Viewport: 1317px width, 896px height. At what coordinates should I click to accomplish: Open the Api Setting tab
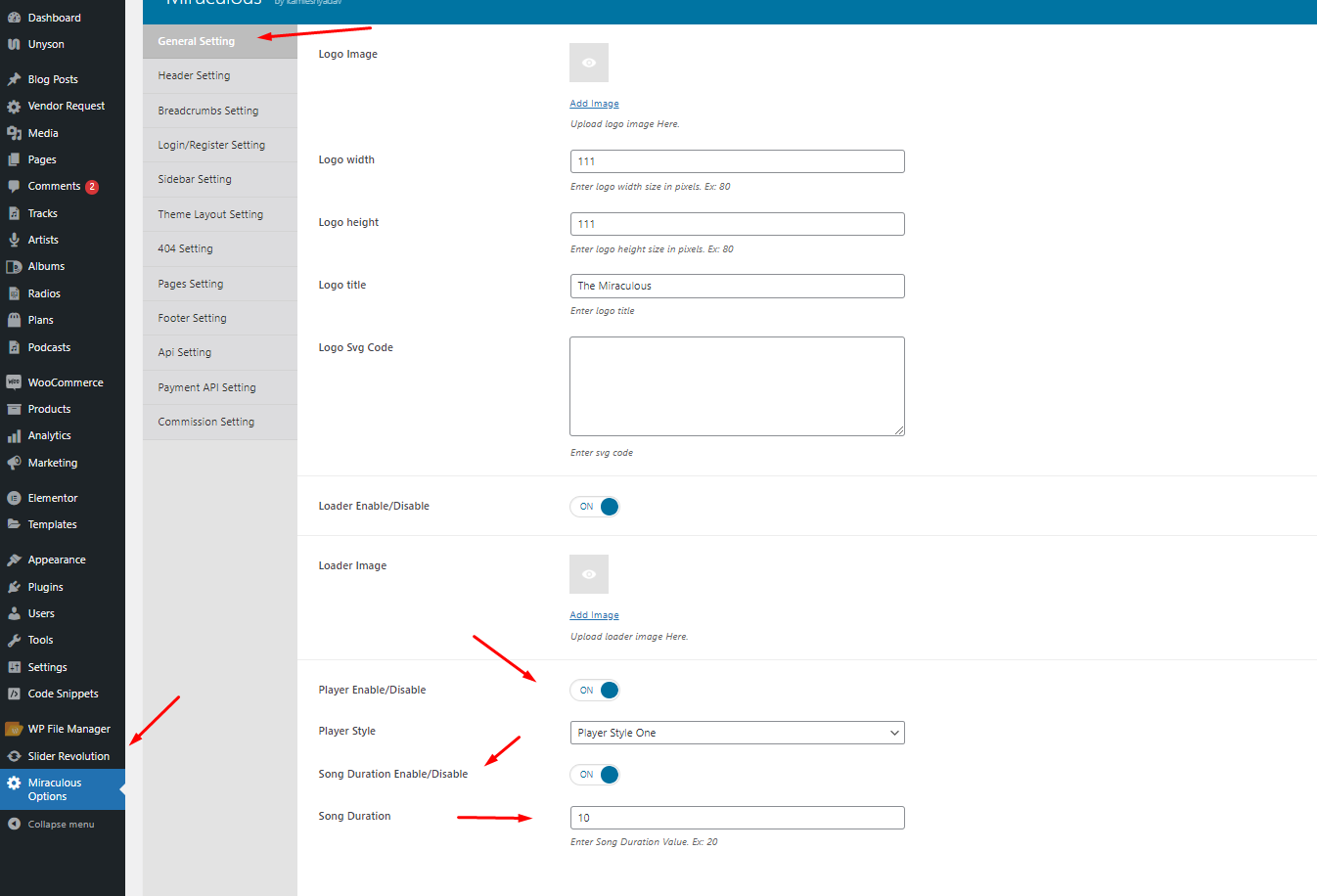220,353
